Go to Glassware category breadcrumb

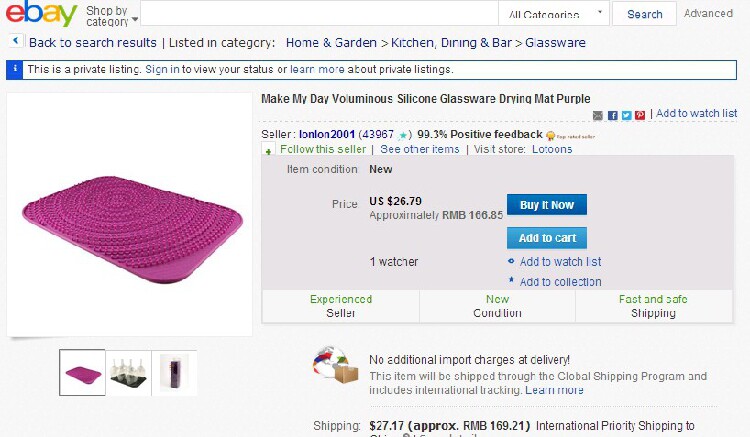pos(555,43)
